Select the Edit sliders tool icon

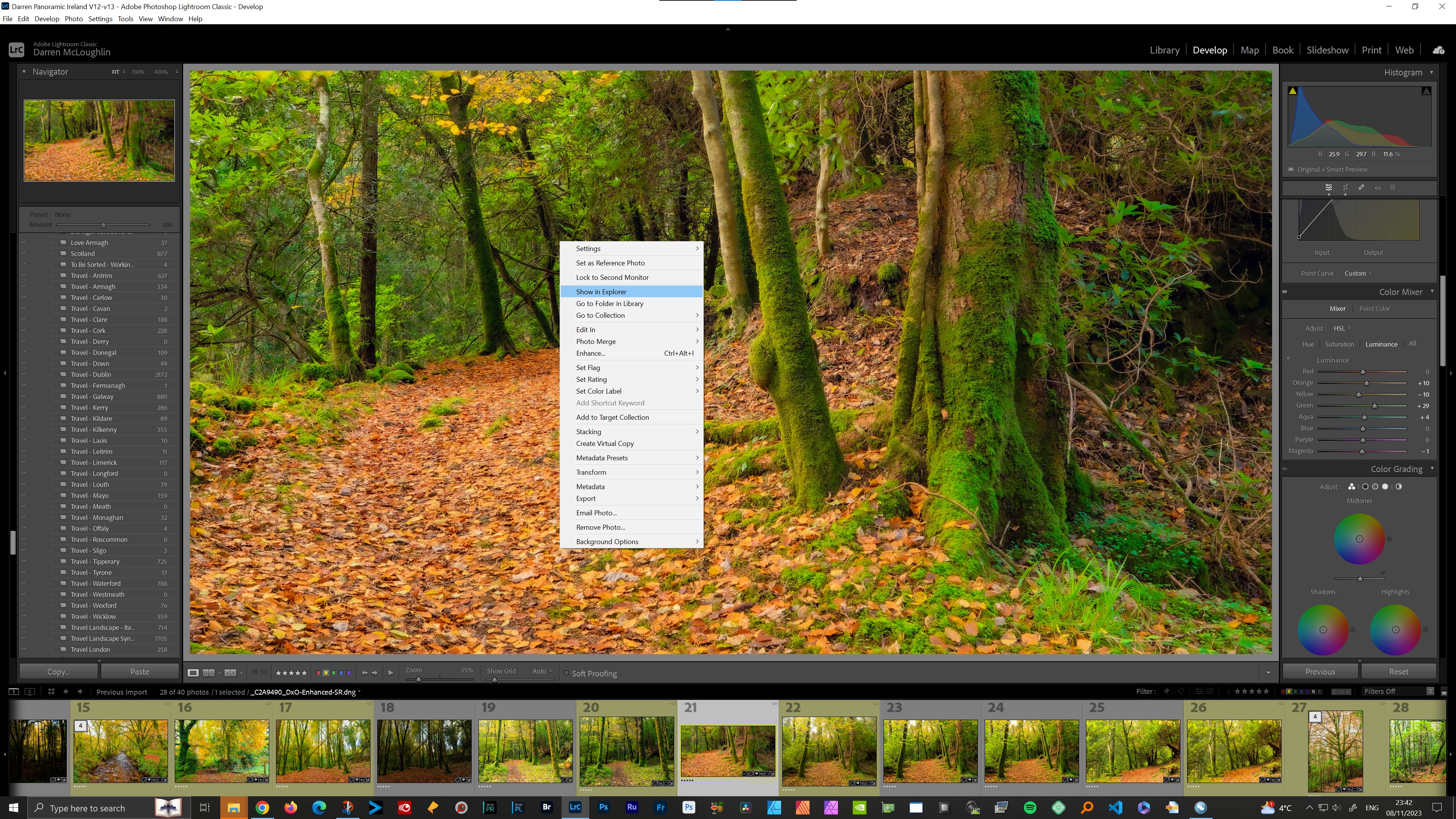point(1329,188)
